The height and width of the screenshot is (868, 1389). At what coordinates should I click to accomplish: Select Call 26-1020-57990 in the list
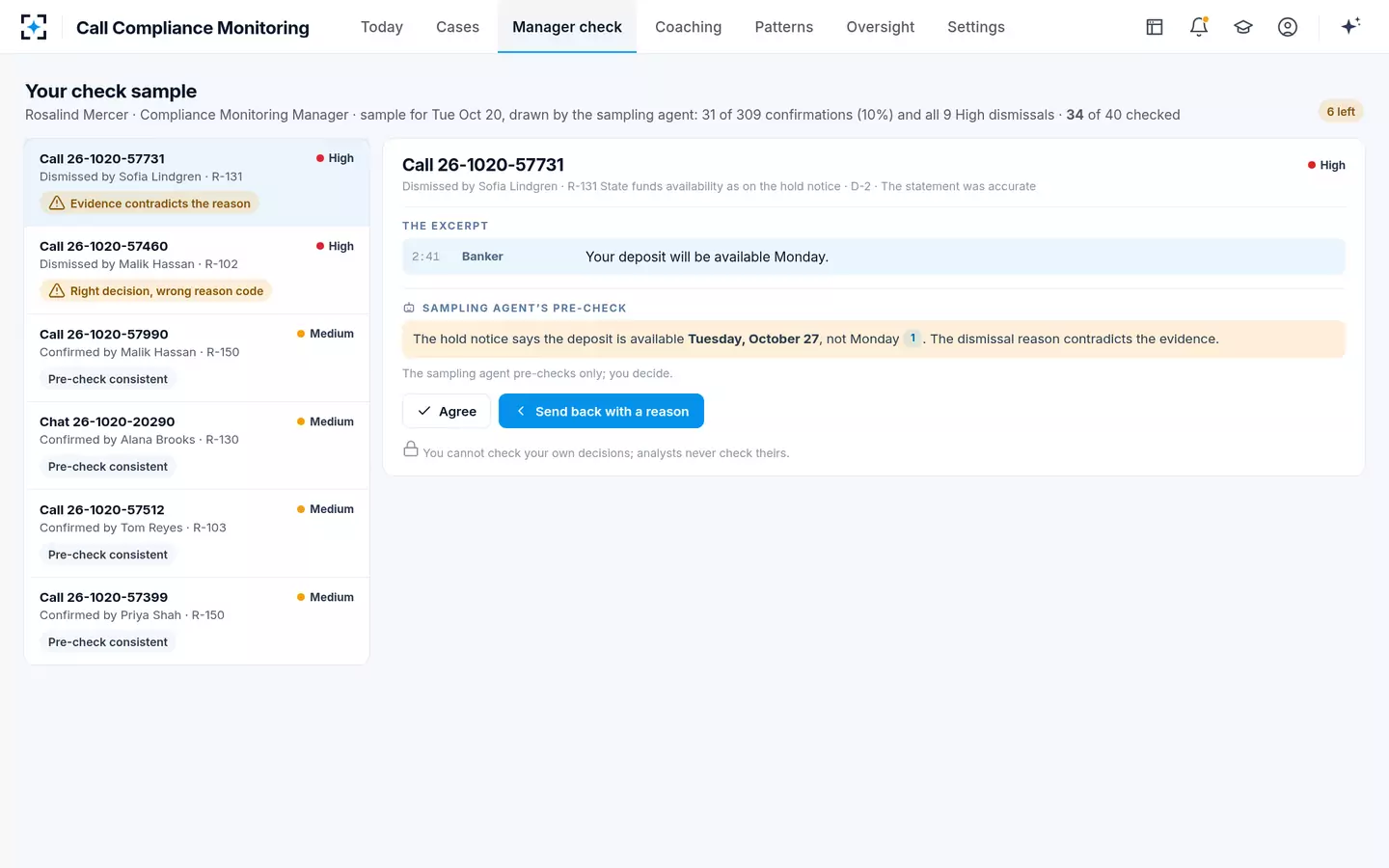click(197, 358)
